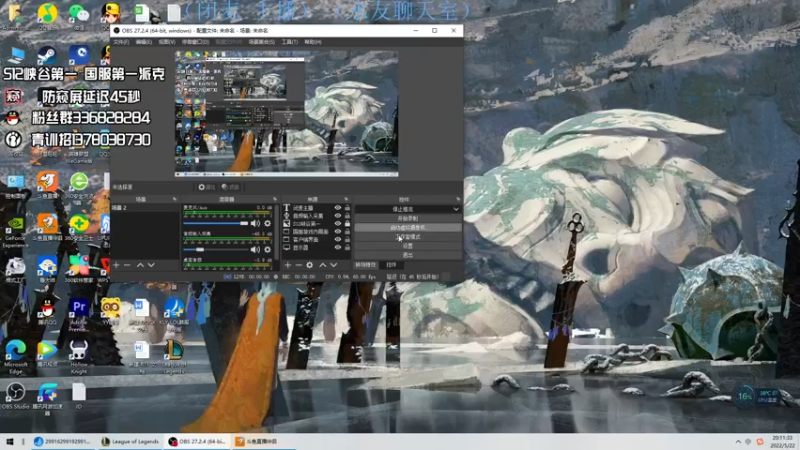Viewport: 800px width, 450px height.
Task: Move the scene down with the arrow
Action: [151, 265]
